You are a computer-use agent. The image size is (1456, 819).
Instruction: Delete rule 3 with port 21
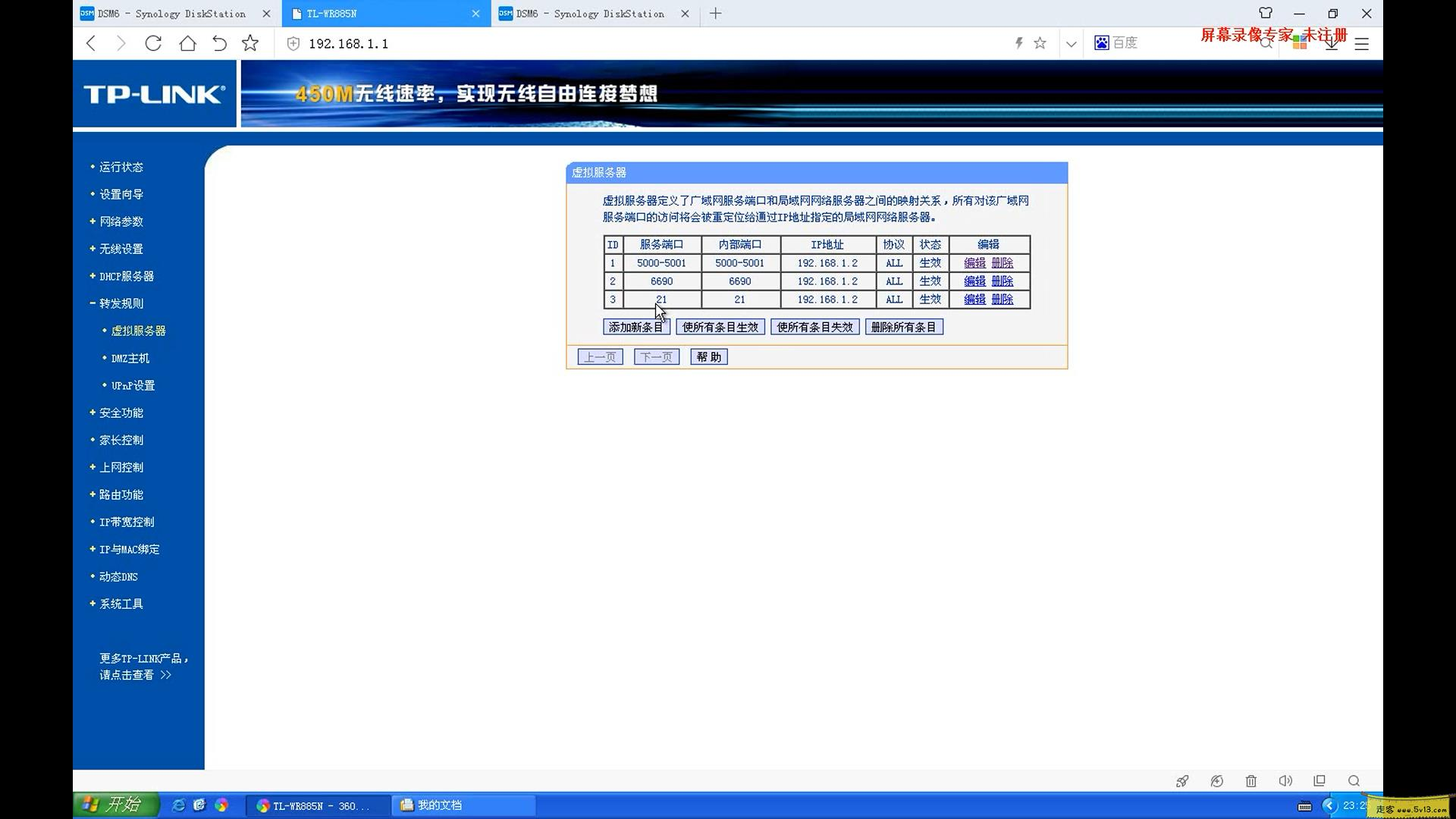pos(1002,300)
